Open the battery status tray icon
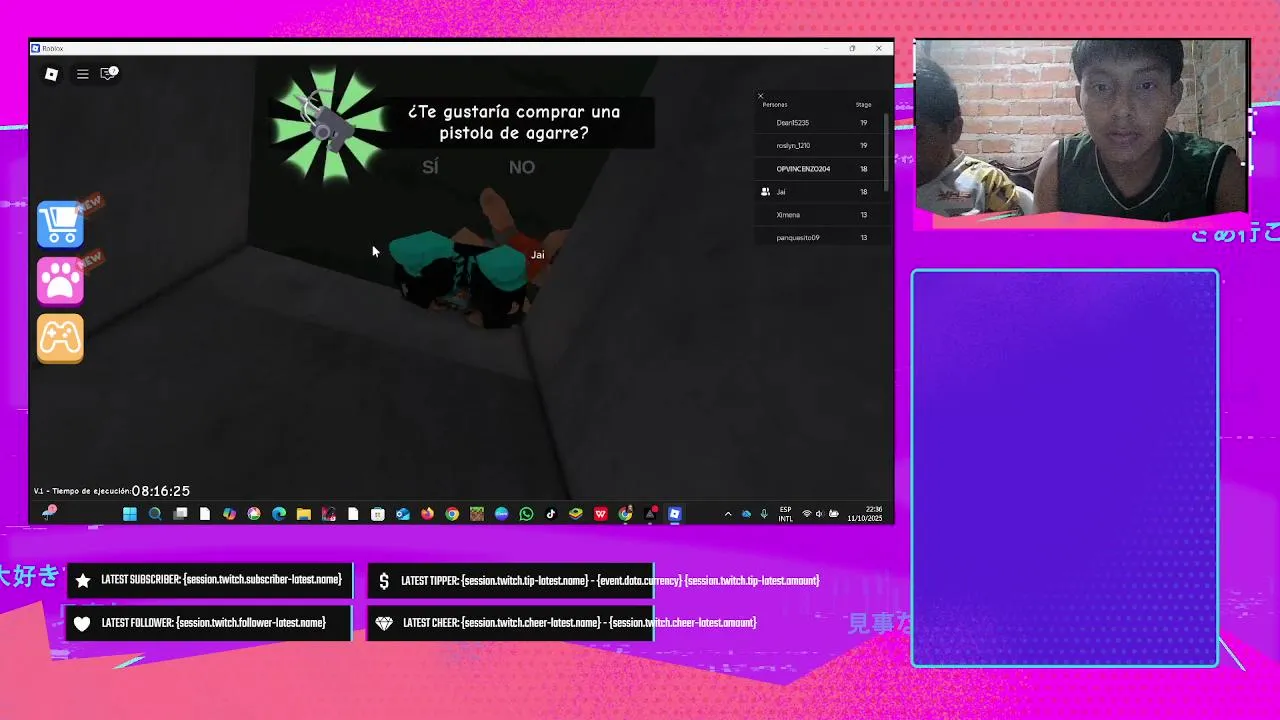The width and height of the screenshot is (1280, 720). pos(832,514)
